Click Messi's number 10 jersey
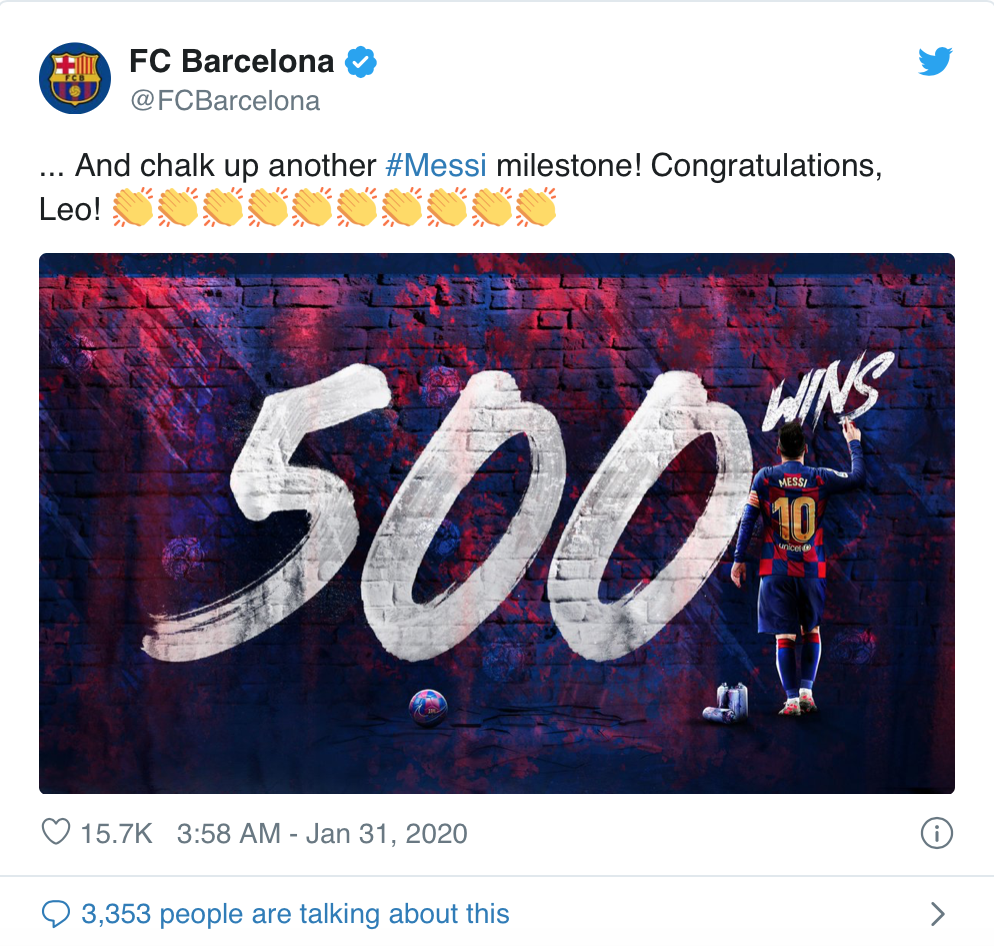This screenshot has width=994, height=946. pos(793,520)
